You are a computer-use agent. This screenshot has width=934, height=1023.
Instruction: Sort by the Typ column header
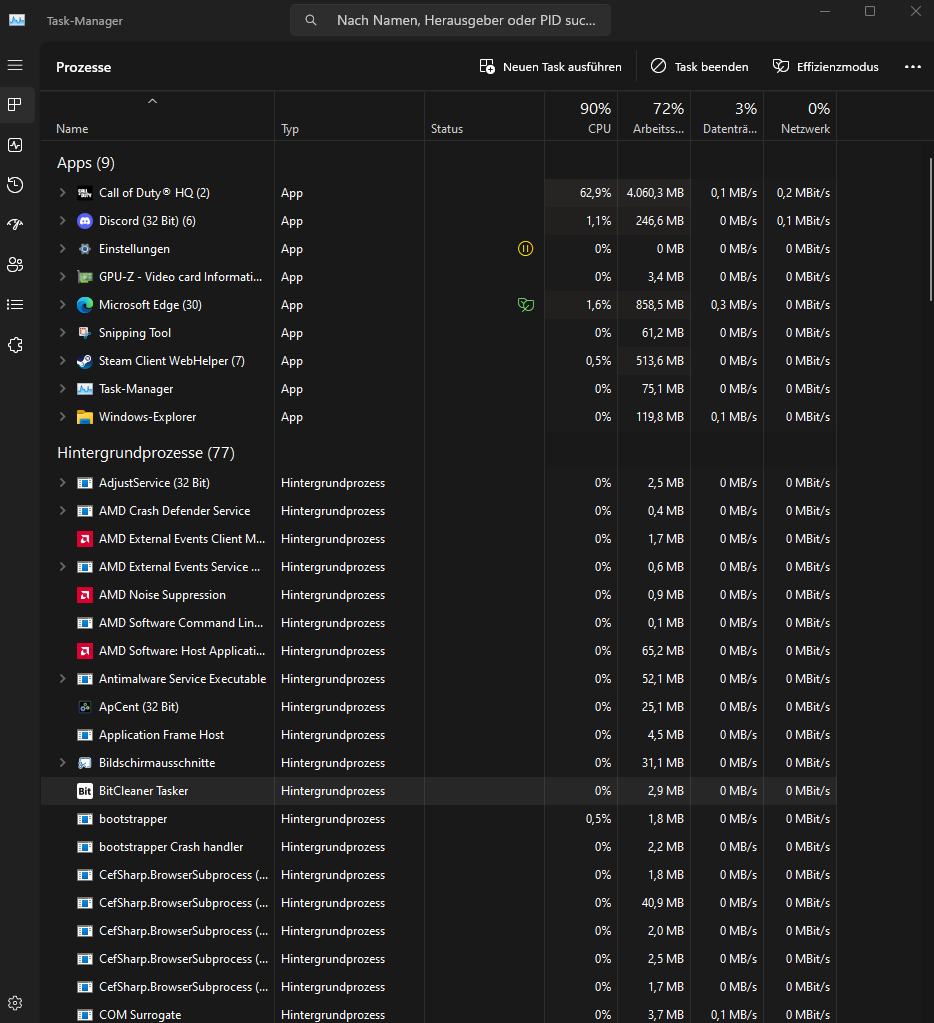(x=350, y=116)
